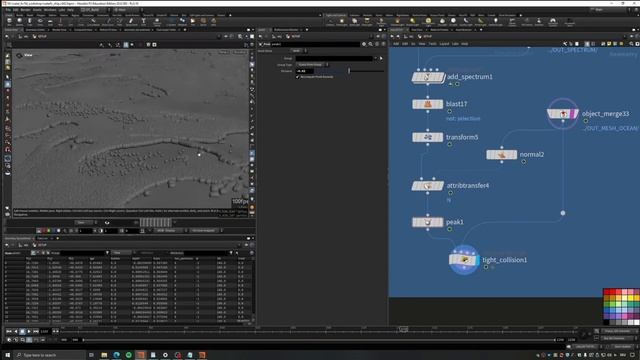
Task: Click the timeline range slider bar
Action: point(318,340)
